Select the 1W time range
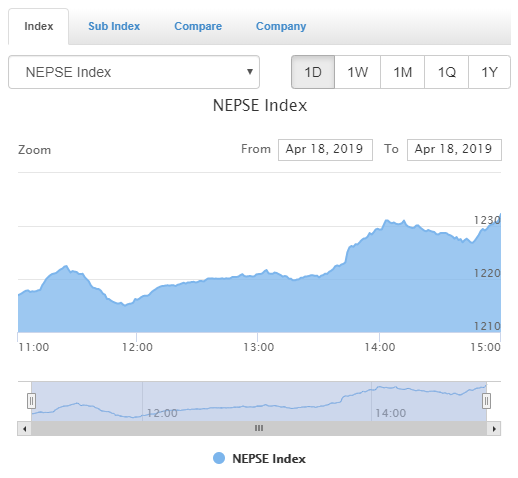The image size is (518, 478). (x=358, y=72)
